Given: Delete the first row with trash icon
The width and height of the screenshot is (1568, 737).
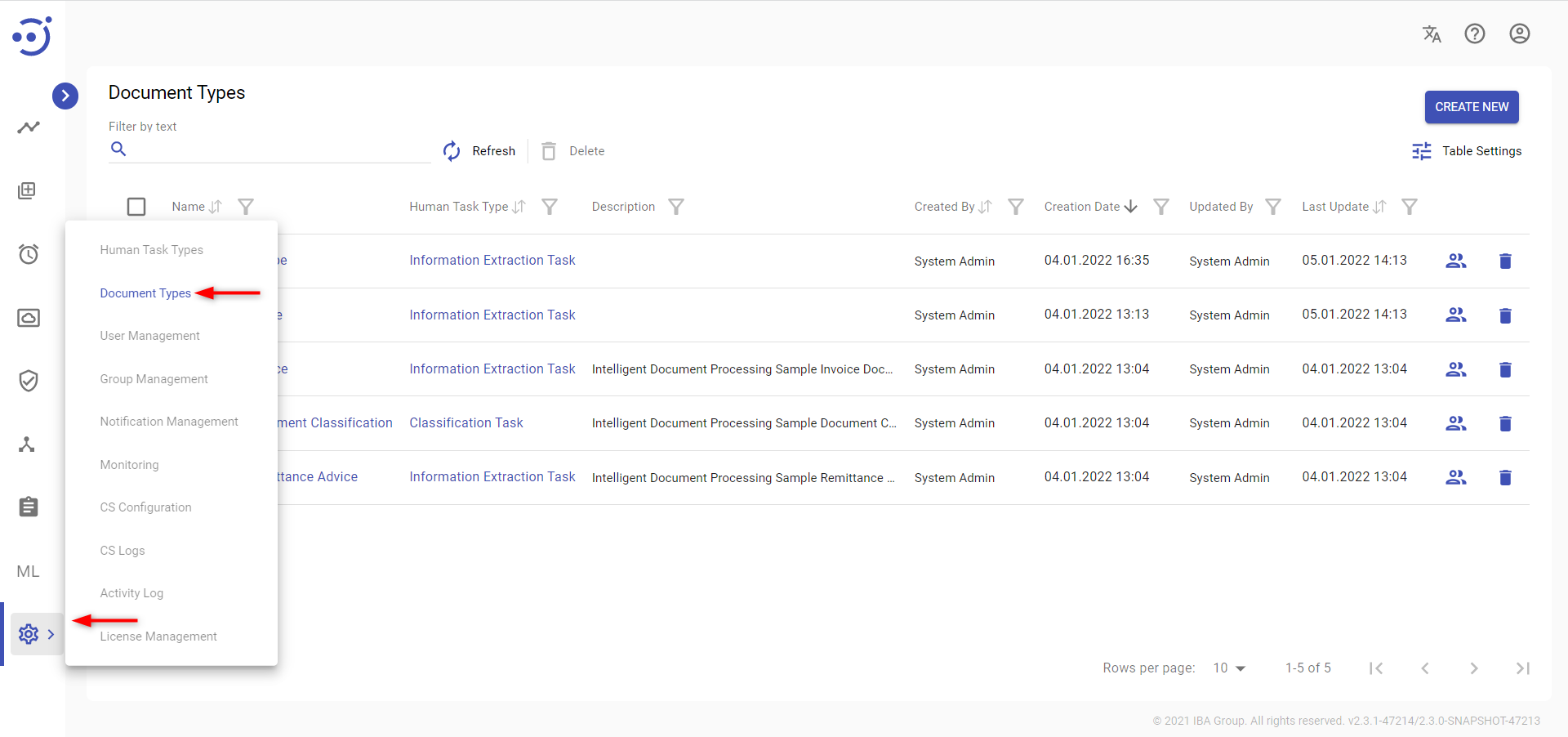Looking at the screenshot, I should [x=1504, y=261].
